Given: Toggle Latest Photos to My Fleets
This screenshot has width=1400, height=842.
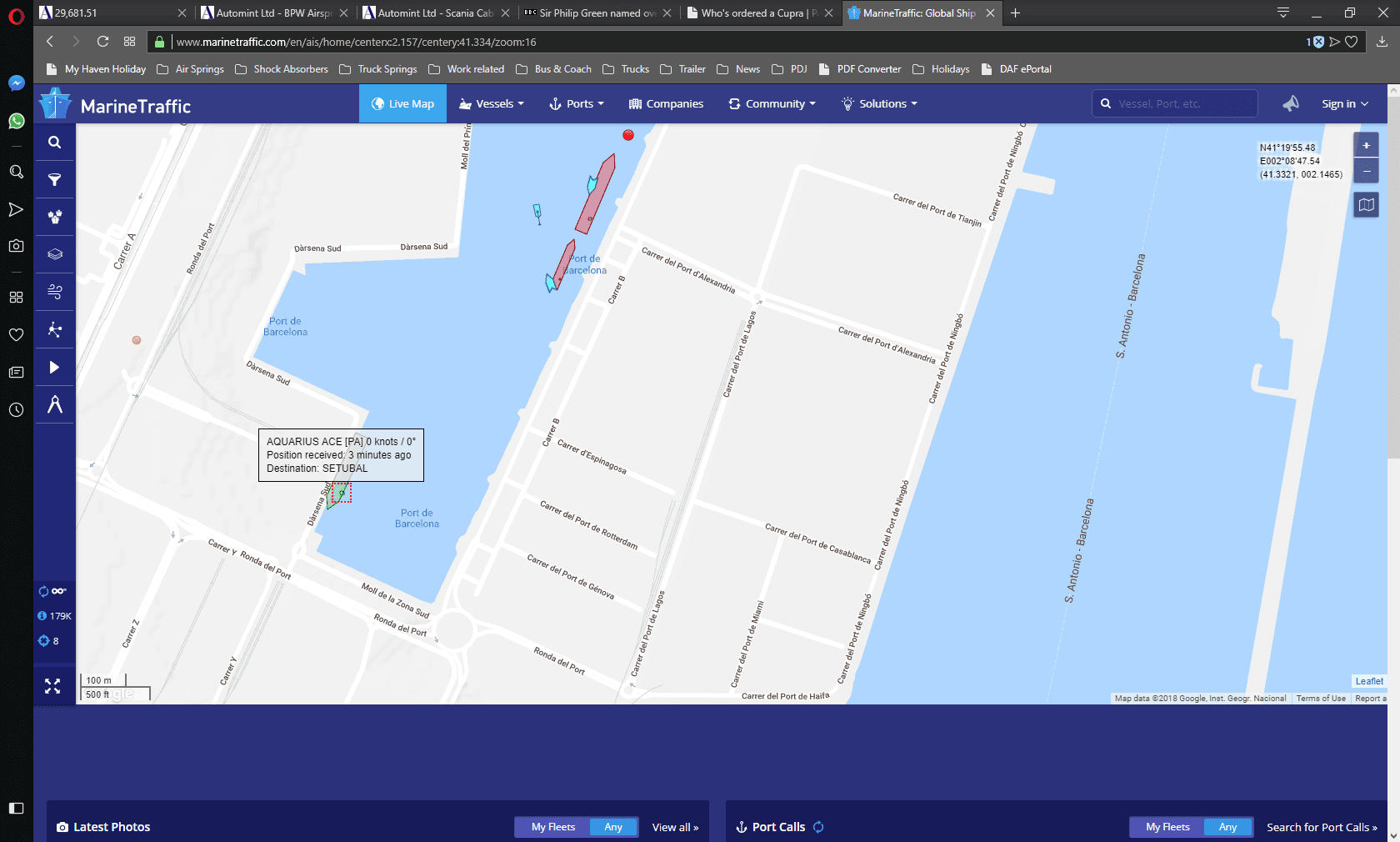Looking at the screenshot, I should [552, 827].
